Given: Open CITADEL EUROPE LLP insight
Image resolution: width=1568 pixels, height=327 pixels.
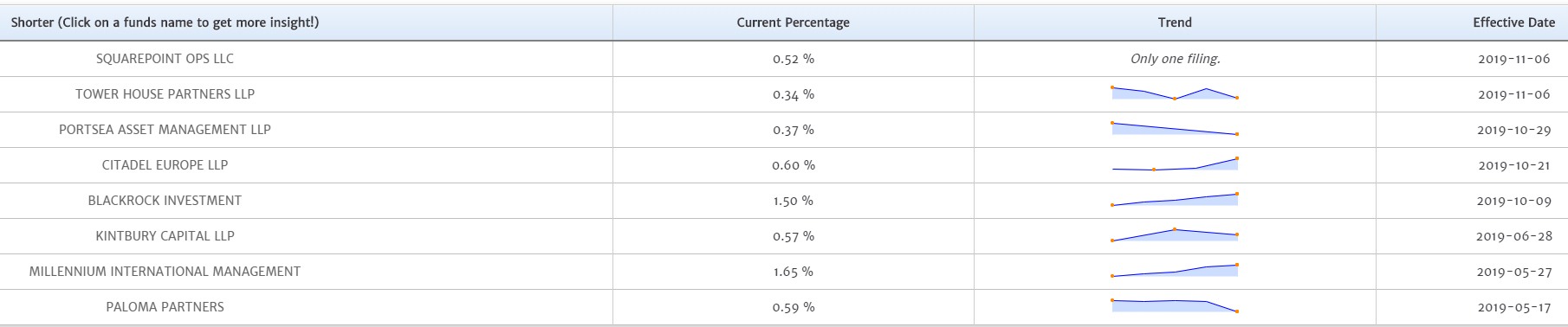Looking at the screenshot, I should tap(165, 165).
